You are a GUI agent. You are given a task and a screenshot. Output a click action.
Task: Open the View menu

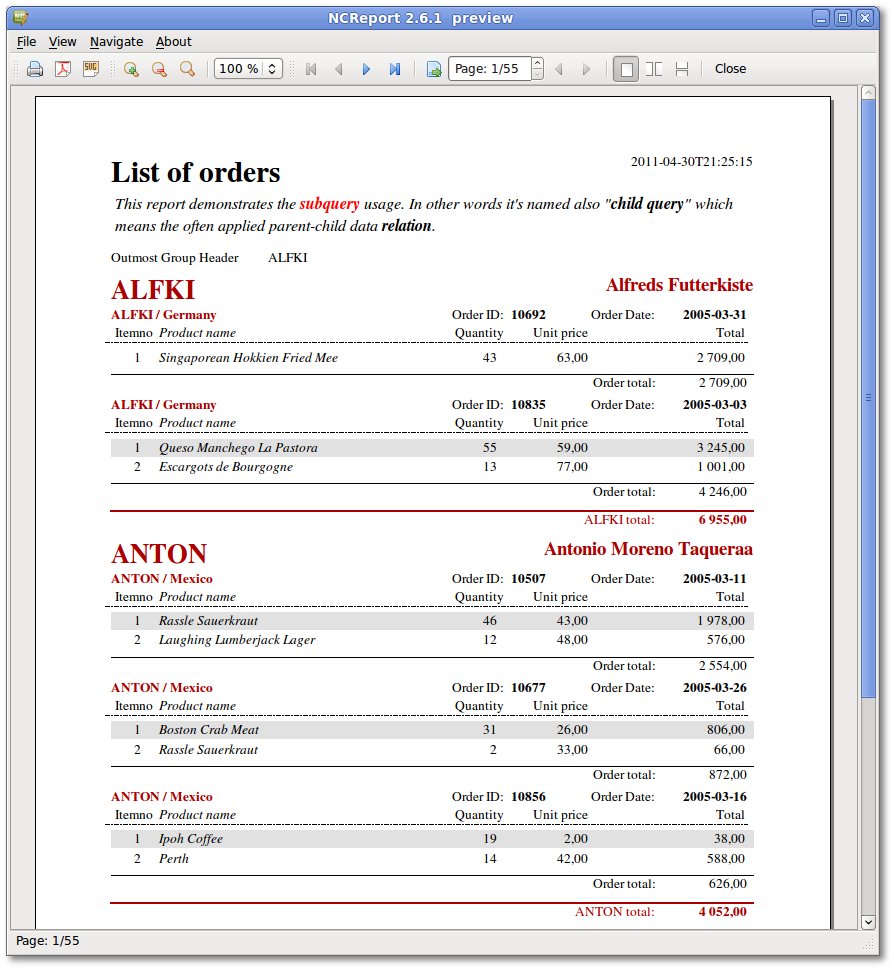click(62, 41)
